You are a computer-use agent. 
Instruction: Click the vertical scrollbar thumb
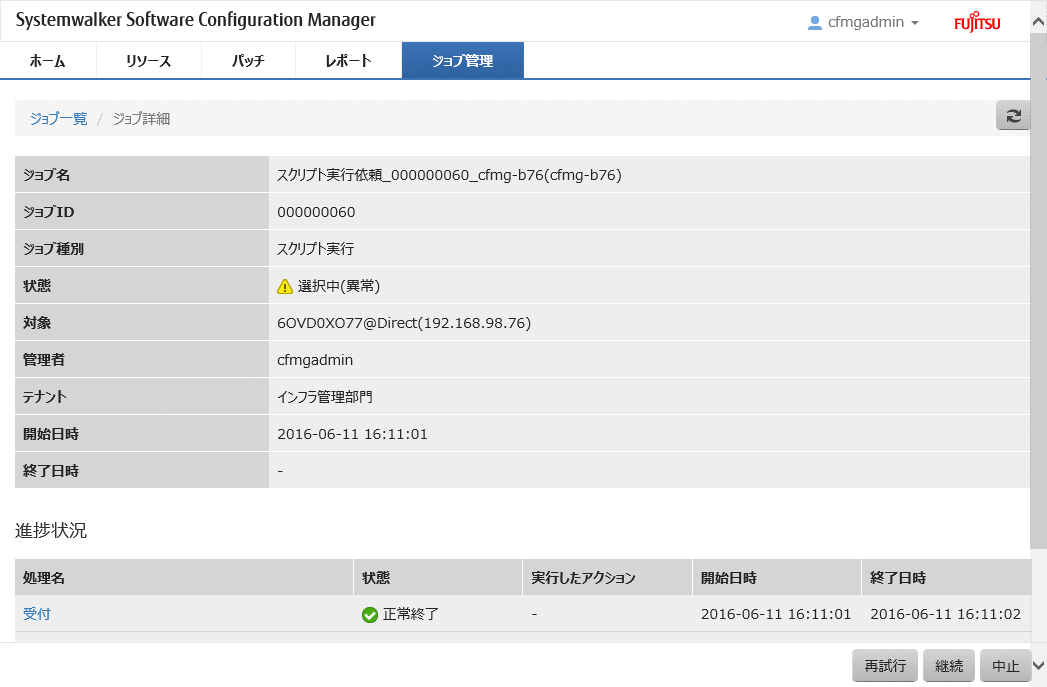(x=1038, y=290)
